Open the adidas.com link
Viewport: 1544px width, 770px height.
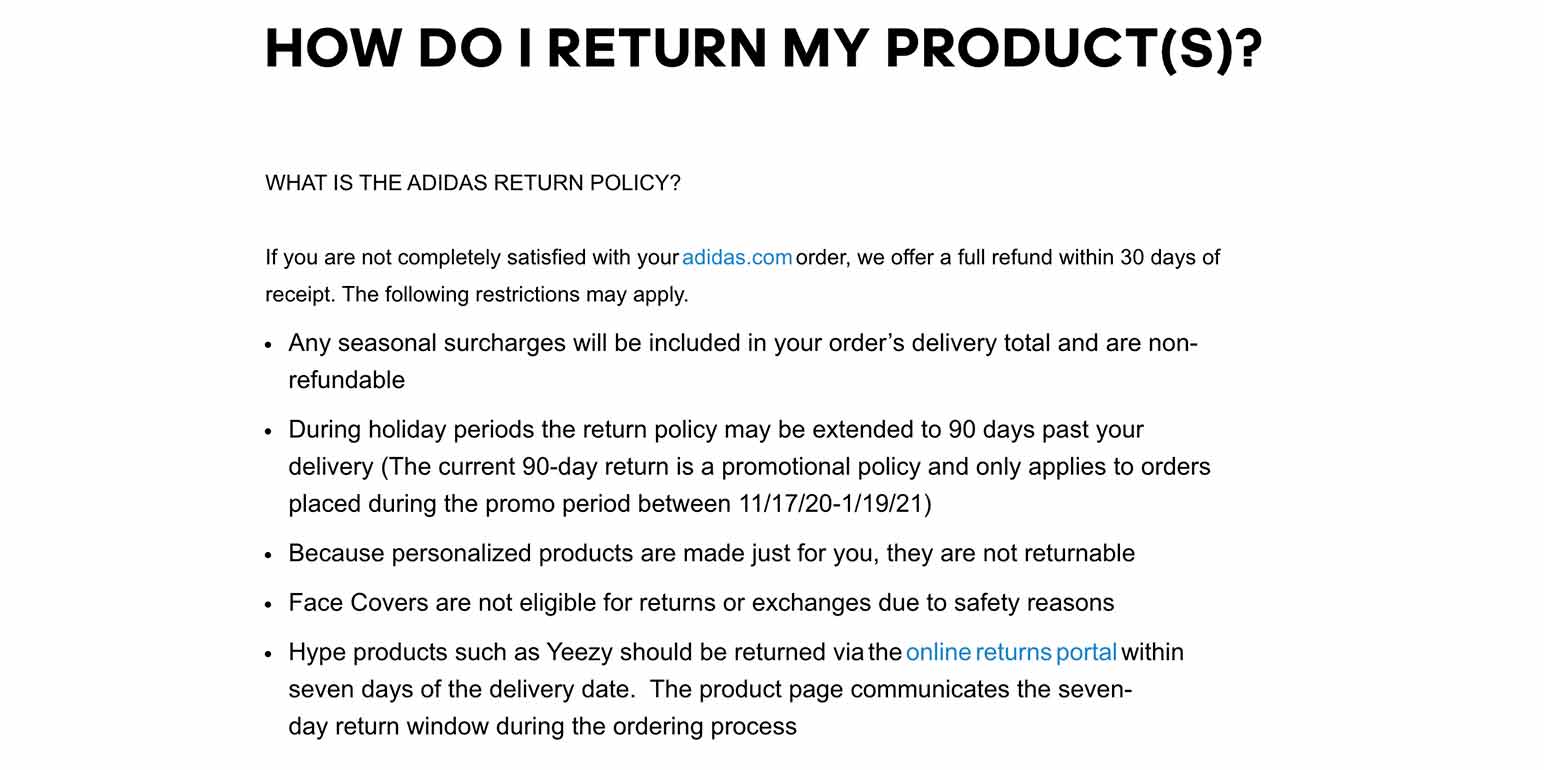[x=737, y=258]
